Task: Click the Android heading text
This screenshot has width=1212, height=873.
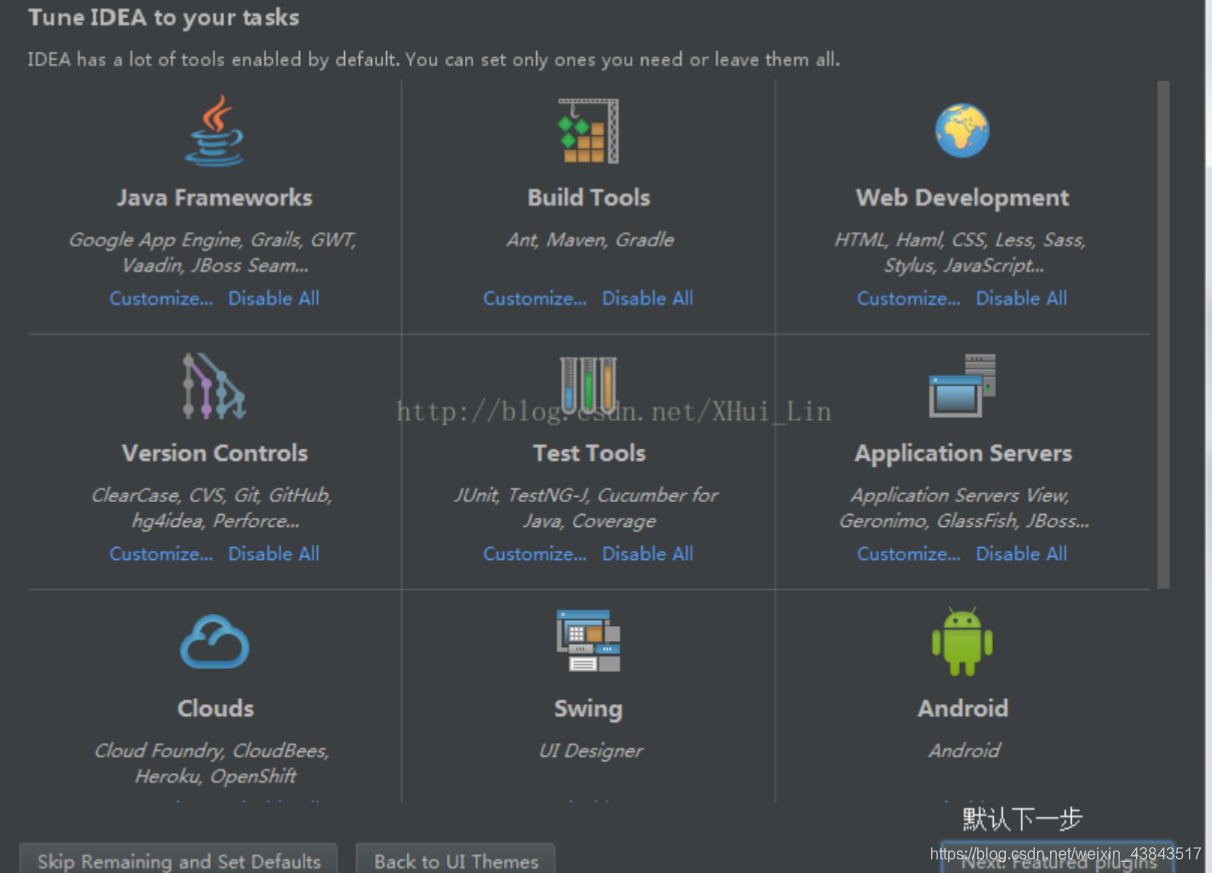Action: click(x=963, y=708)
